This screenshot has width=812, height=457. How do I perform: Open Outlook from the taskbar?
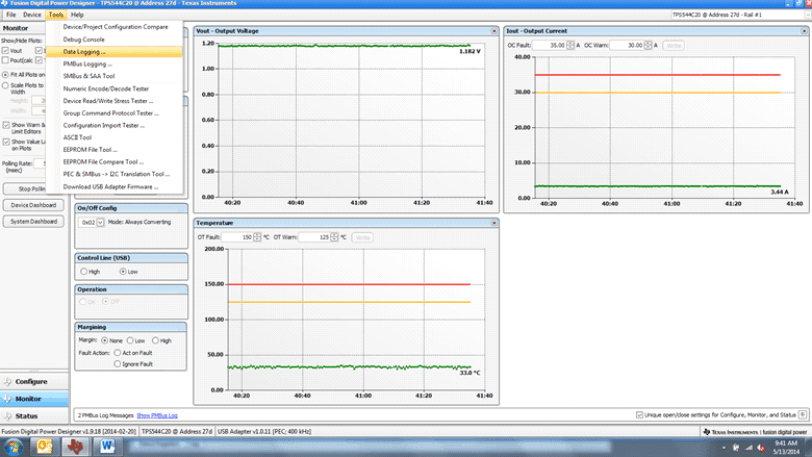point(45,446)
